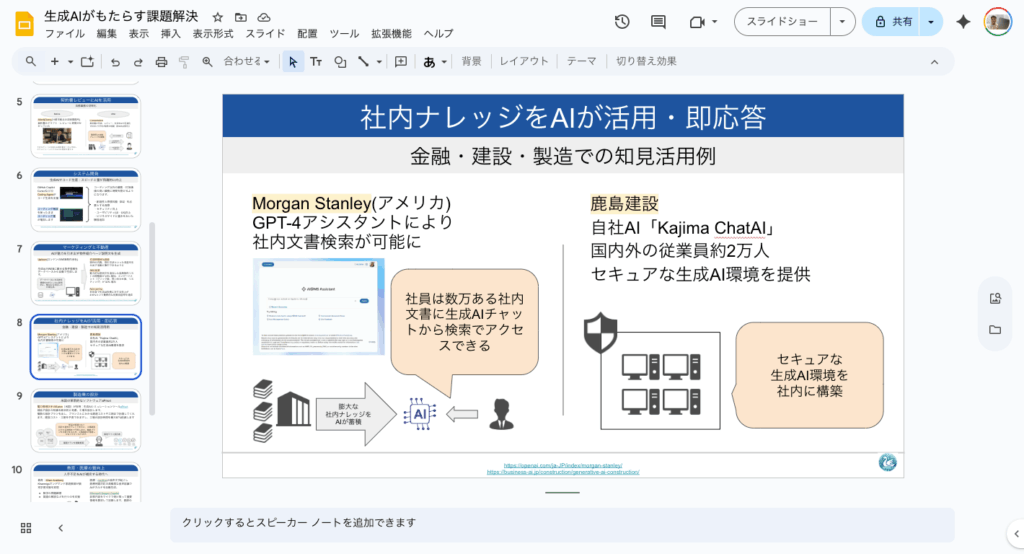
Task: Select slide 9 thumbnail
Action: coord(86,421)
